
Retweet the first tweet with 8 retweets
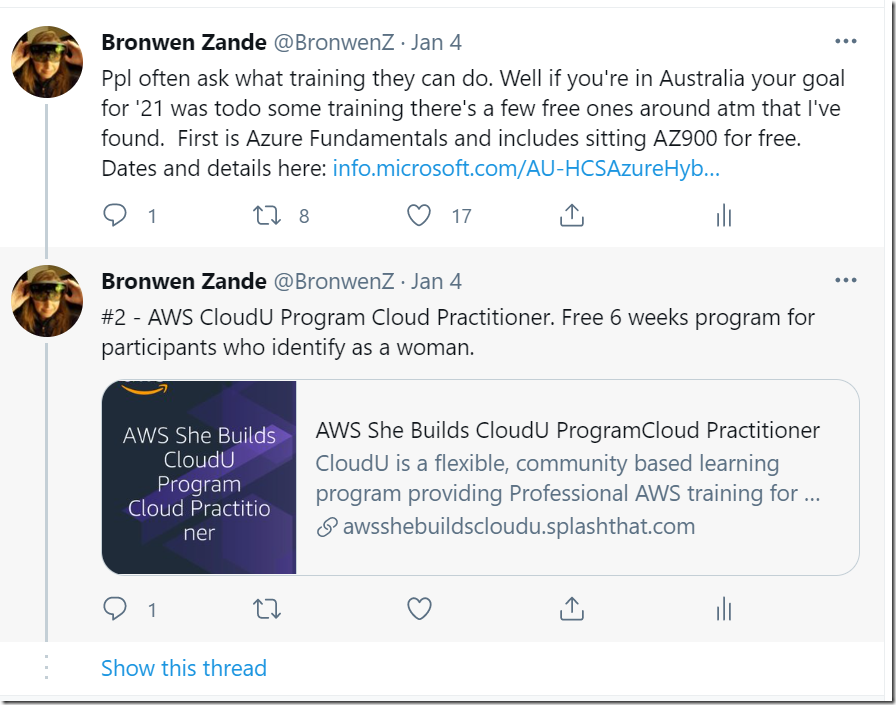click(x=267, y=215)
